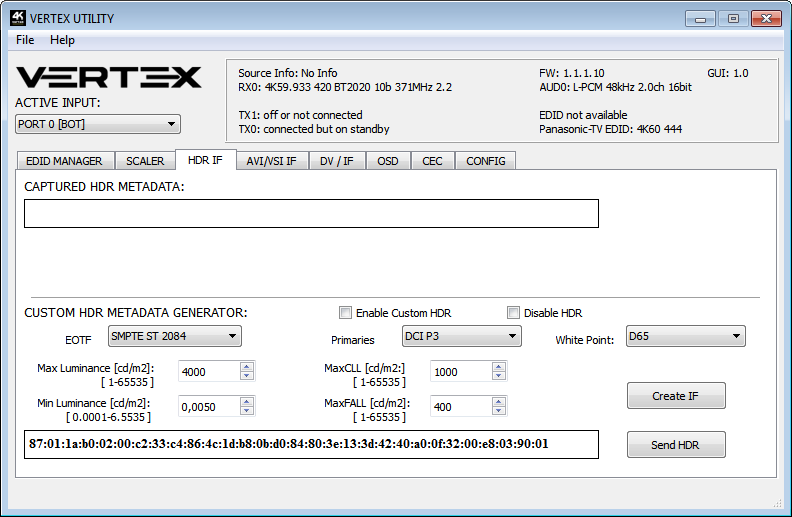Decrease MaxCLL with down arrow
Image resolution: width=792 pixels, height=517 pixels.
point(499,377)
